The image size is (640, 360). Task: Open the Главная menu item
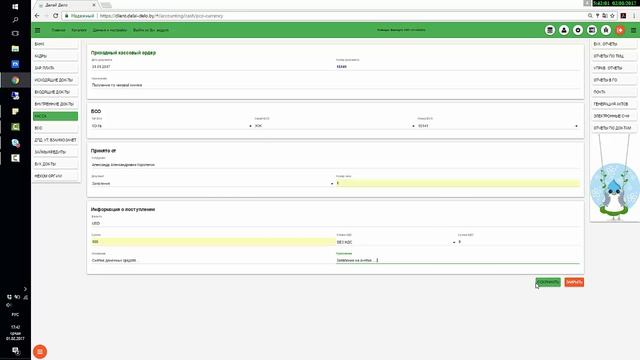click(x=58, y=30)
